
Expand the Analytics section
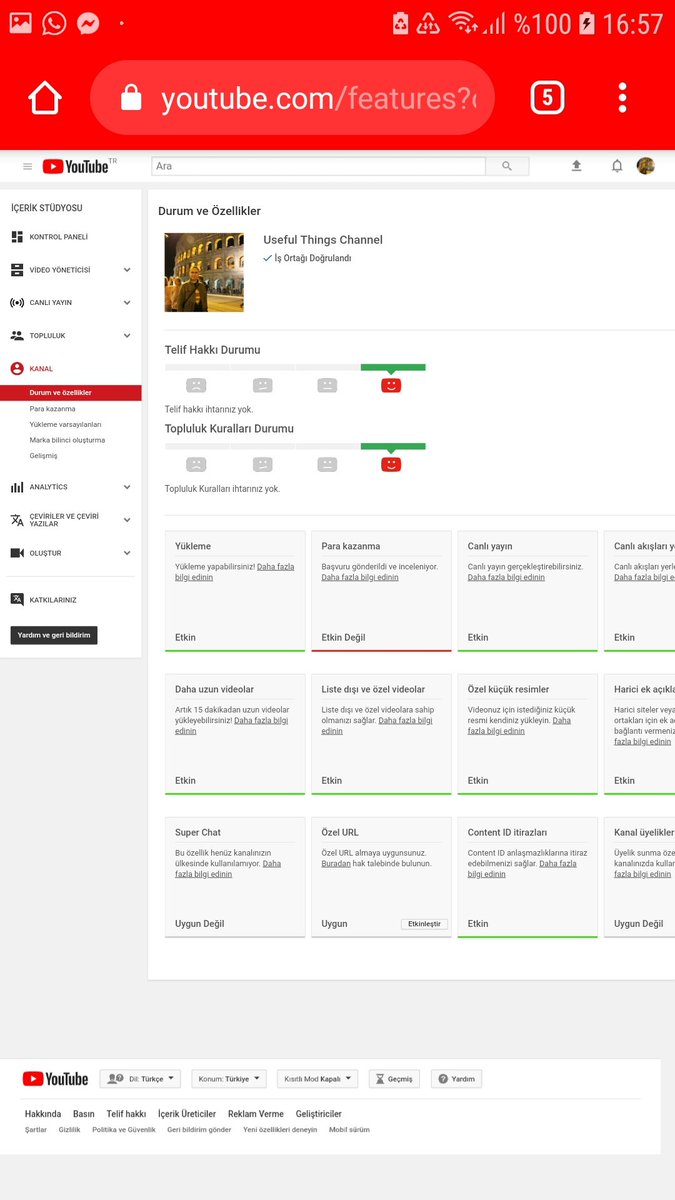tap(127, 487)
